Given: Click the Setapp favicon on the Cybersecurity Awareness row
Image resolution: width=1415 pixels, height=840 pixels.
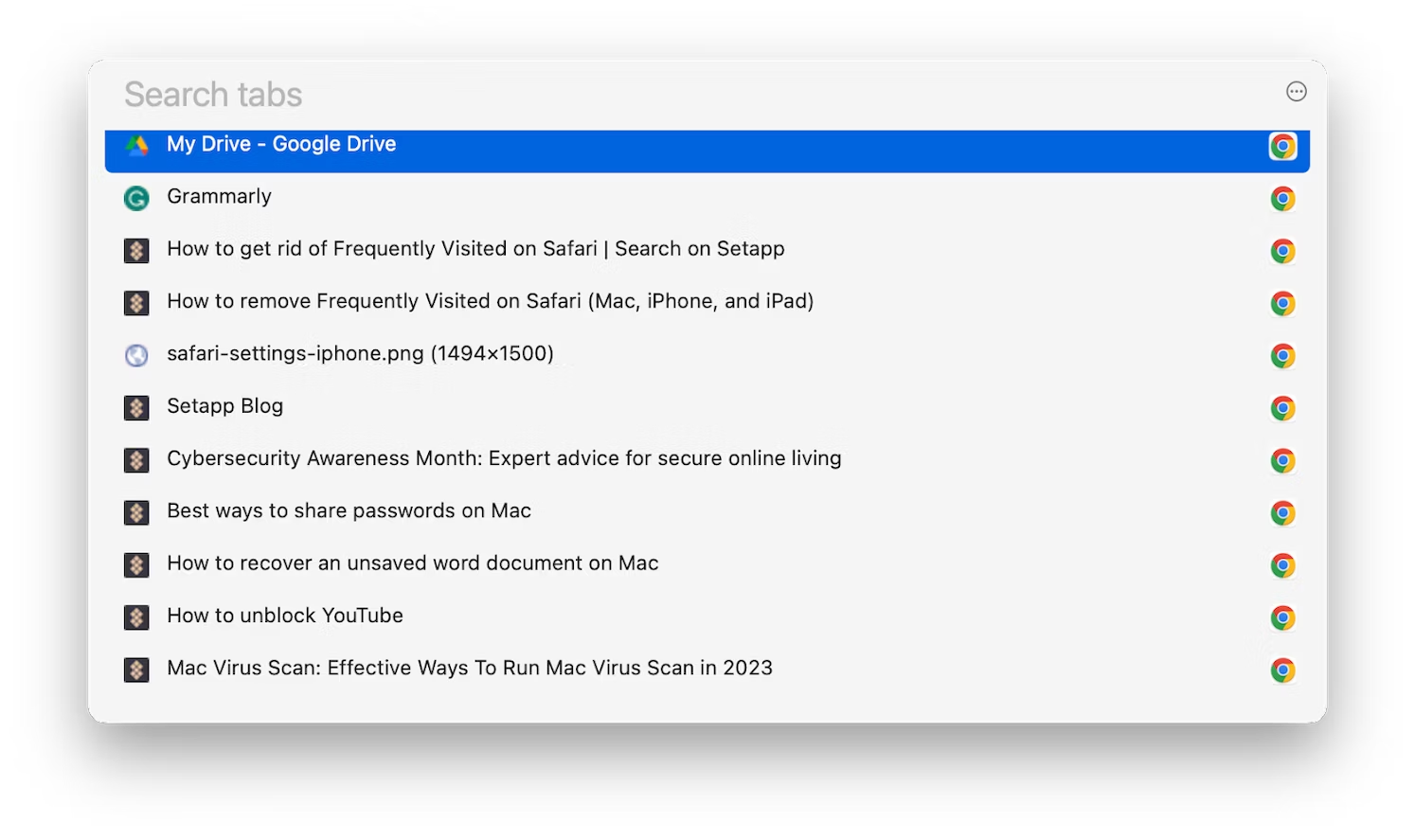Looking at the screenshot, I should pos(136,459).
